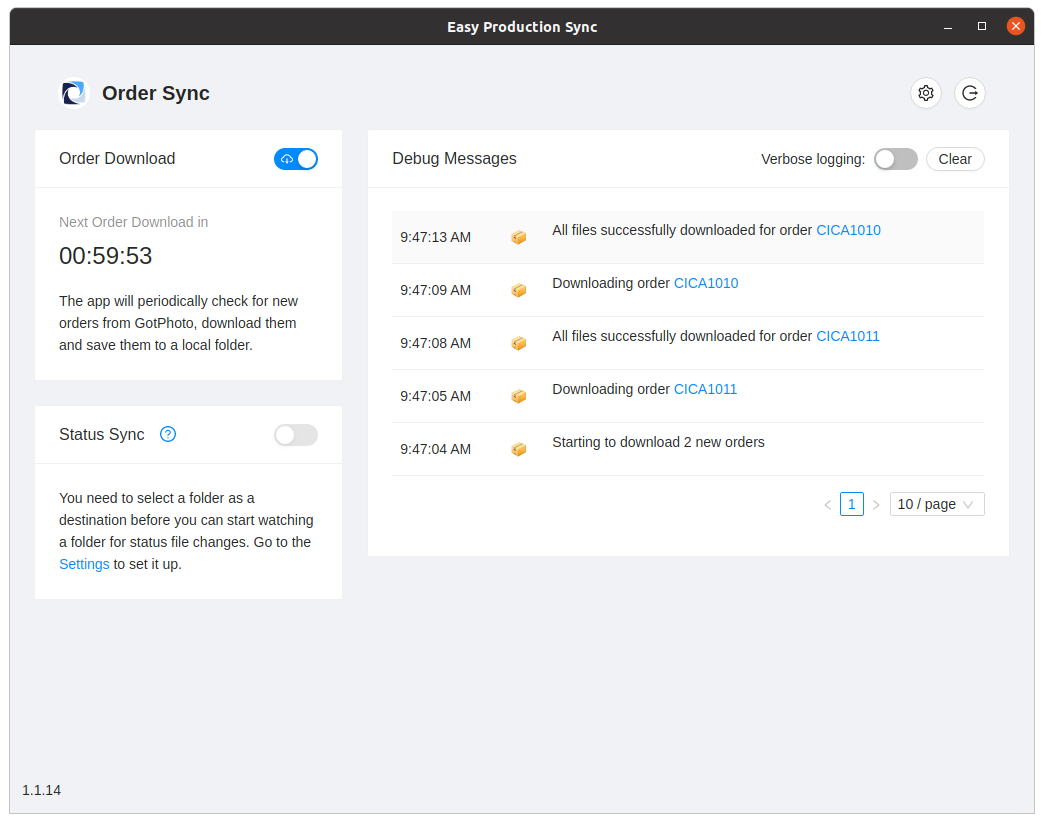
Task: Click the Order Download heading
Action: (x=117, y=158)
